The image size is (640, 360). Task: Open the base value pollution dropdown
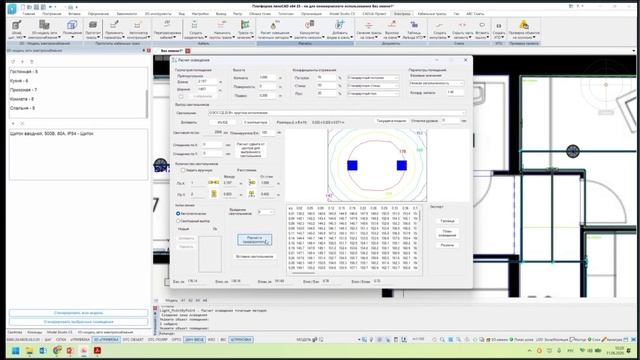click(436, 83)
